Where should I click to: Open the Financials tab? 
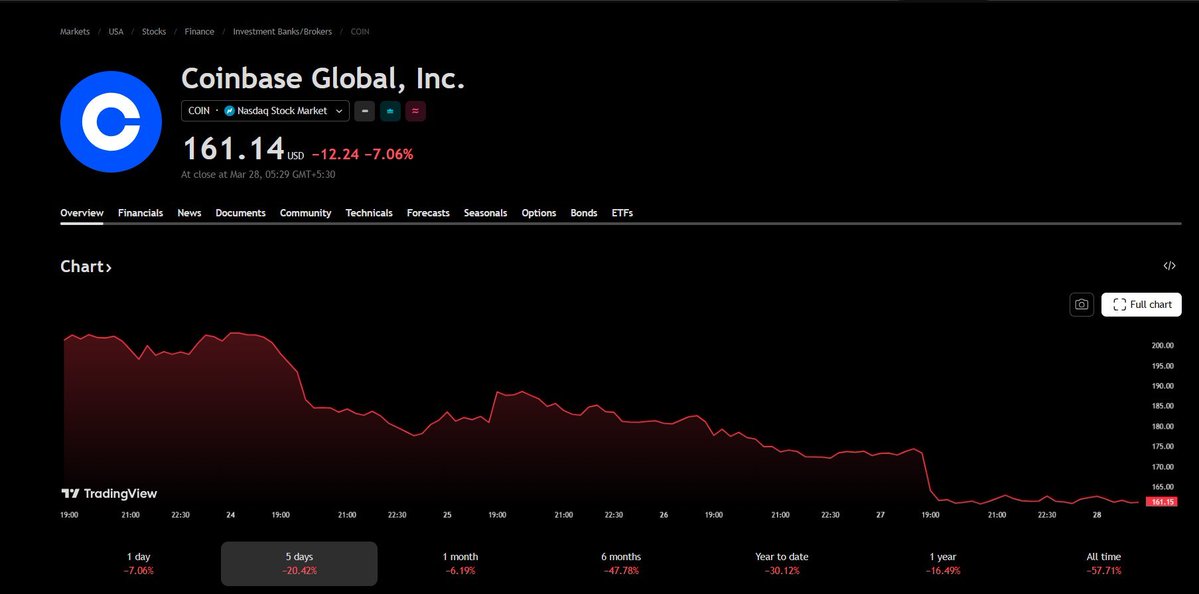pyautogui.click(x=140, y=213)
